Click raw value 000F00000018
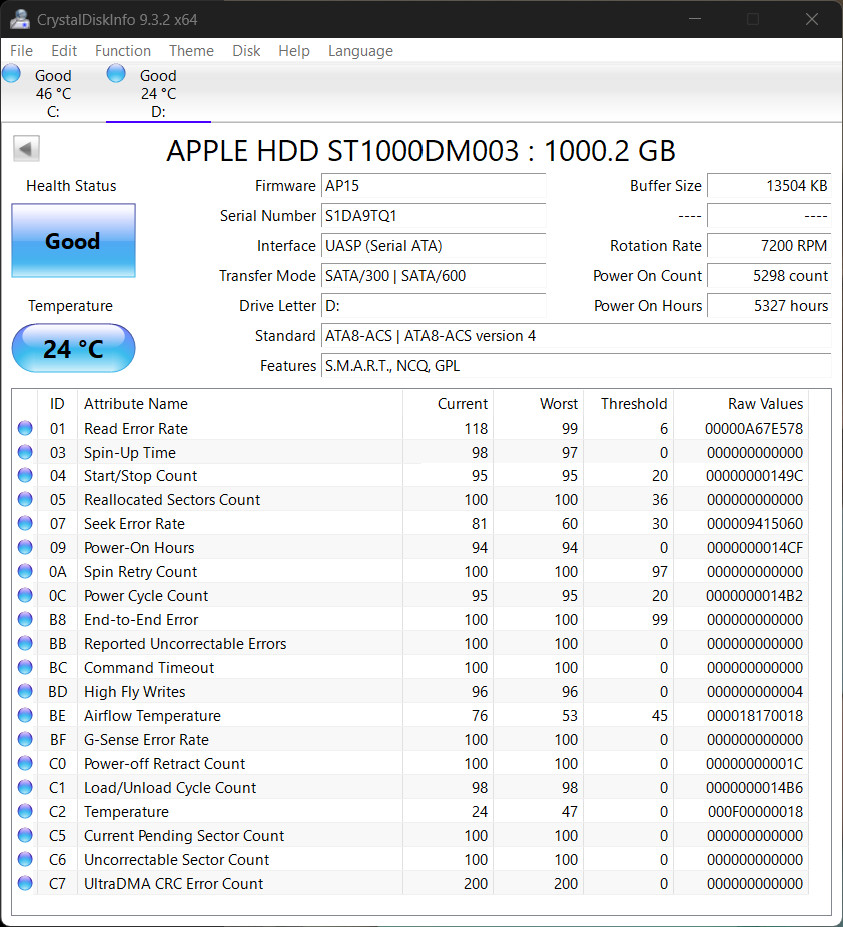The height and width of the screenshot is (927, 843). (756, 812)
